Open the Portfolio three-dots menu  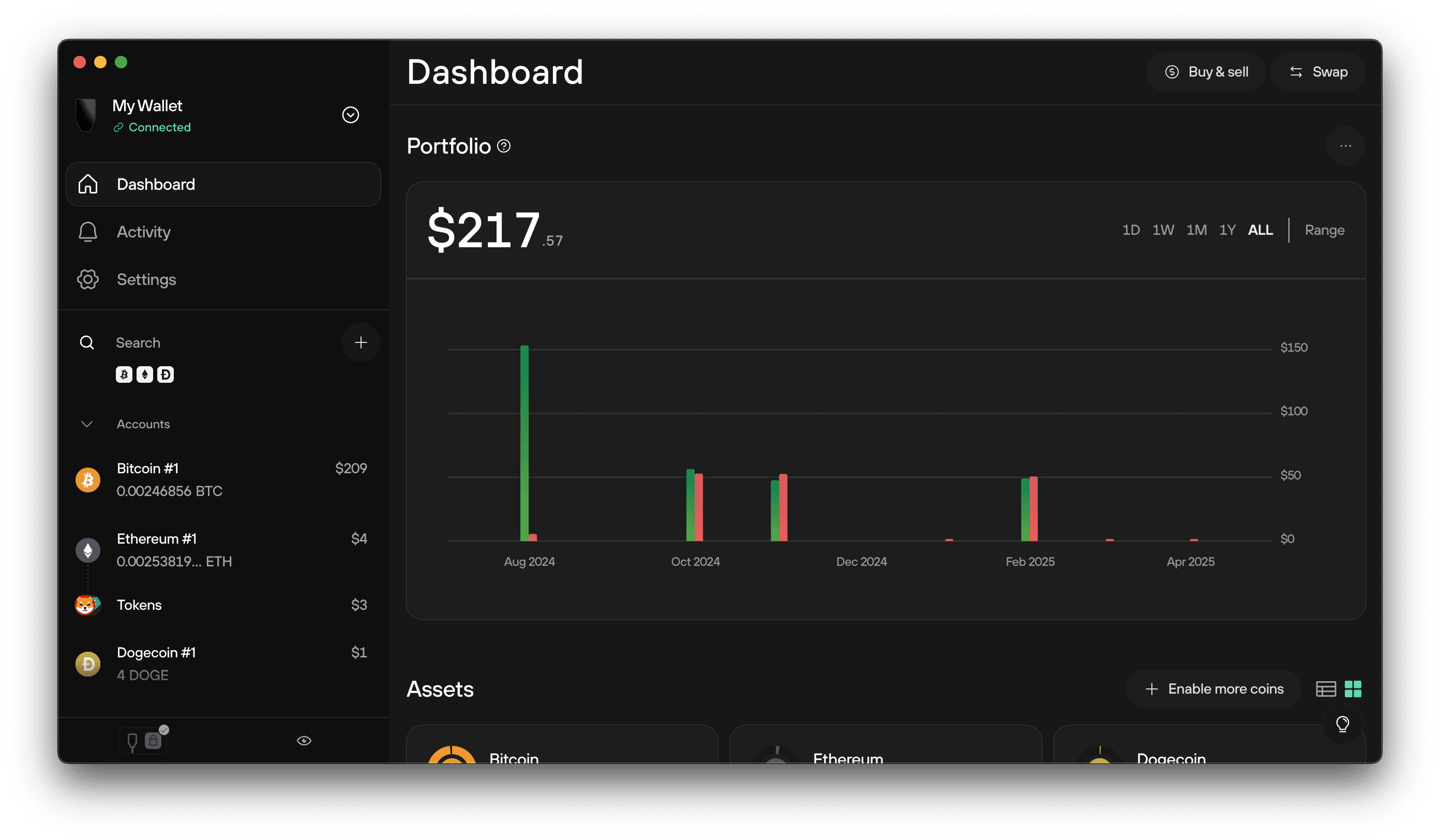tap(1345, 146)
